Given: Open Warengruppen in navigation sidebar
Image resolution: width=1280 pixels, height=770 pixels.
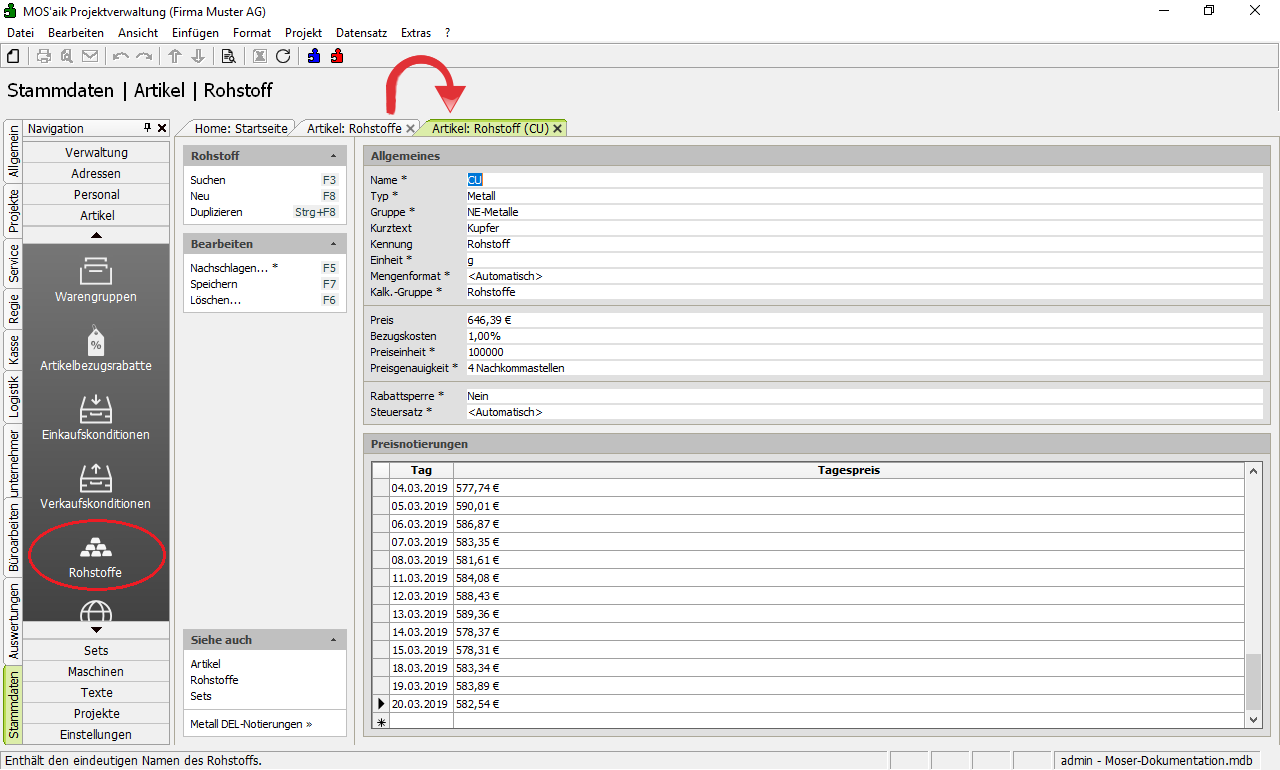Looking at the screenshot, I should [x=96, y=279].
